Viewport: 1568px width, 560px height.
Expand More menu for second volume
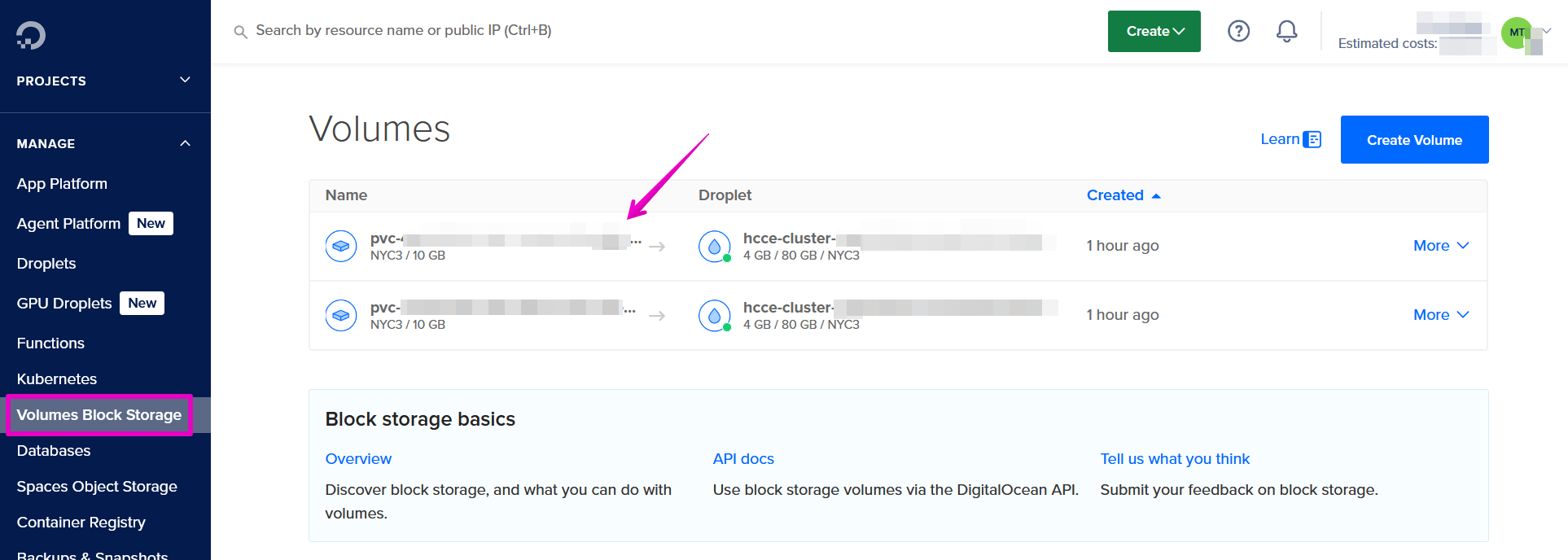1440,315
